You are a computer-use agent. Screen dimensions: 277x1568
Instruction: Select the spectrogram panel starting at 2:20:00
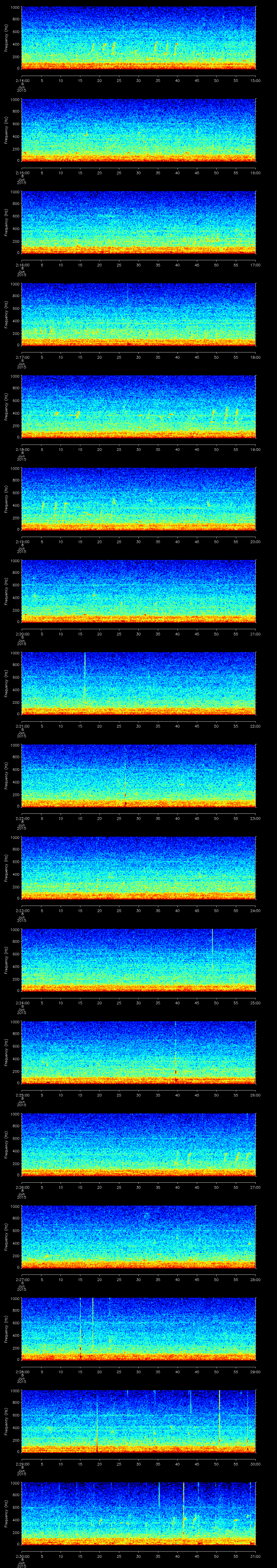(139, 591)
